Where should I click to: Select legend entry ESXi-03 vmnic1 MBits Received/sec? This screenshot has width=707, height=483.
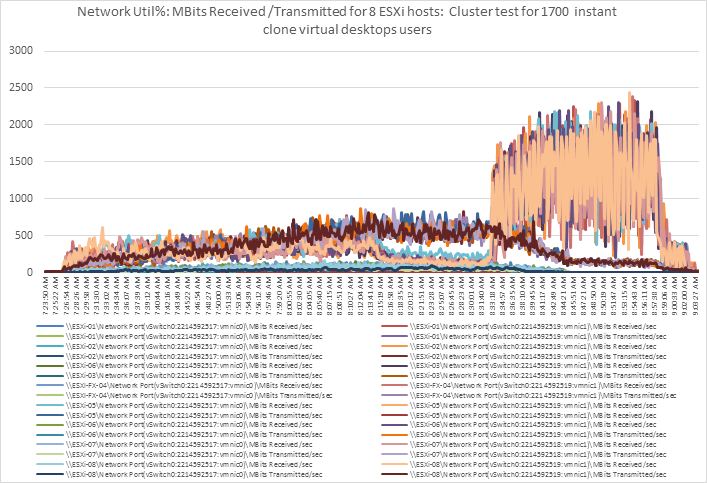point(519,366)
